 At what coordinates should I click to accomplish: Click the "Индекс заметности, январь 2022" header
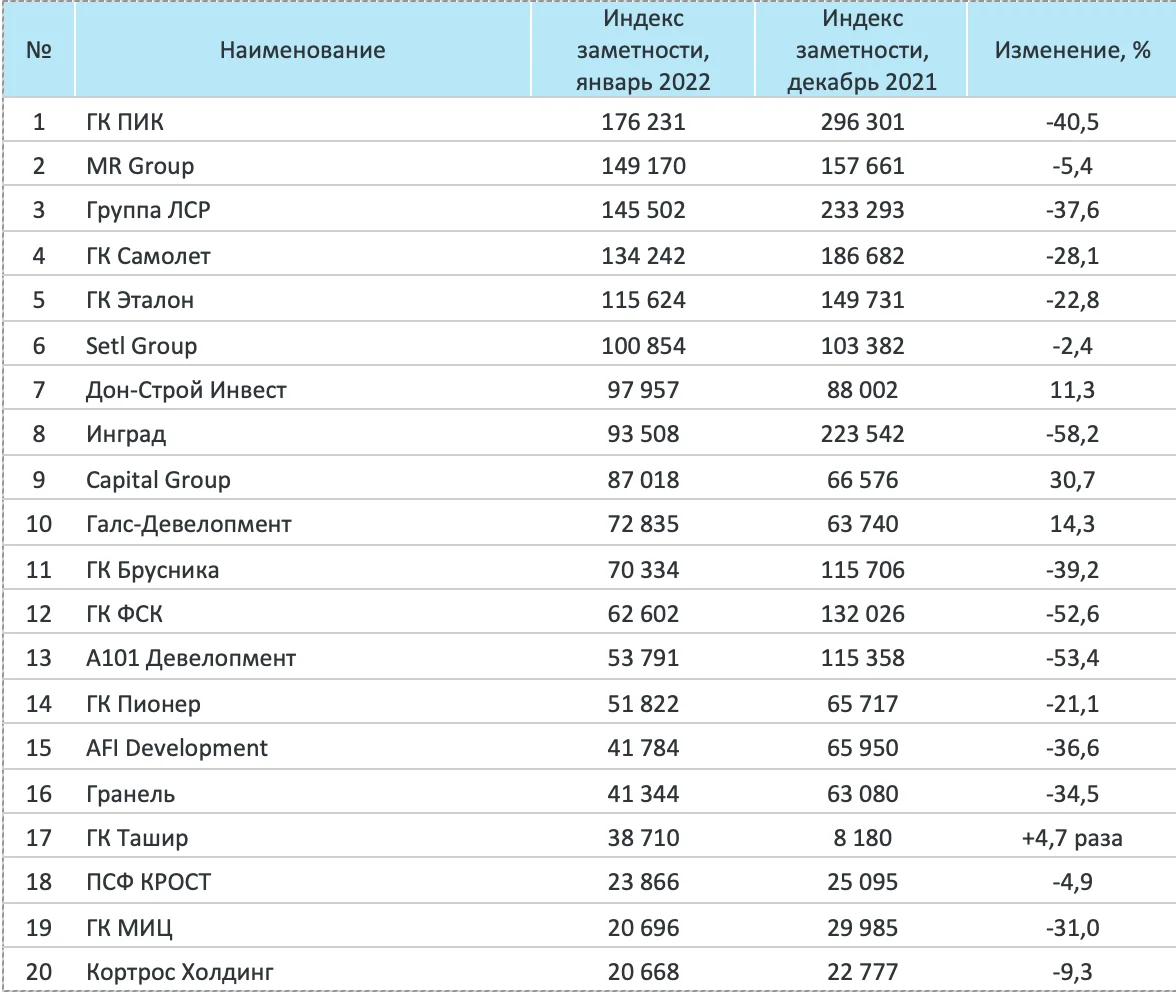point(644,50)
